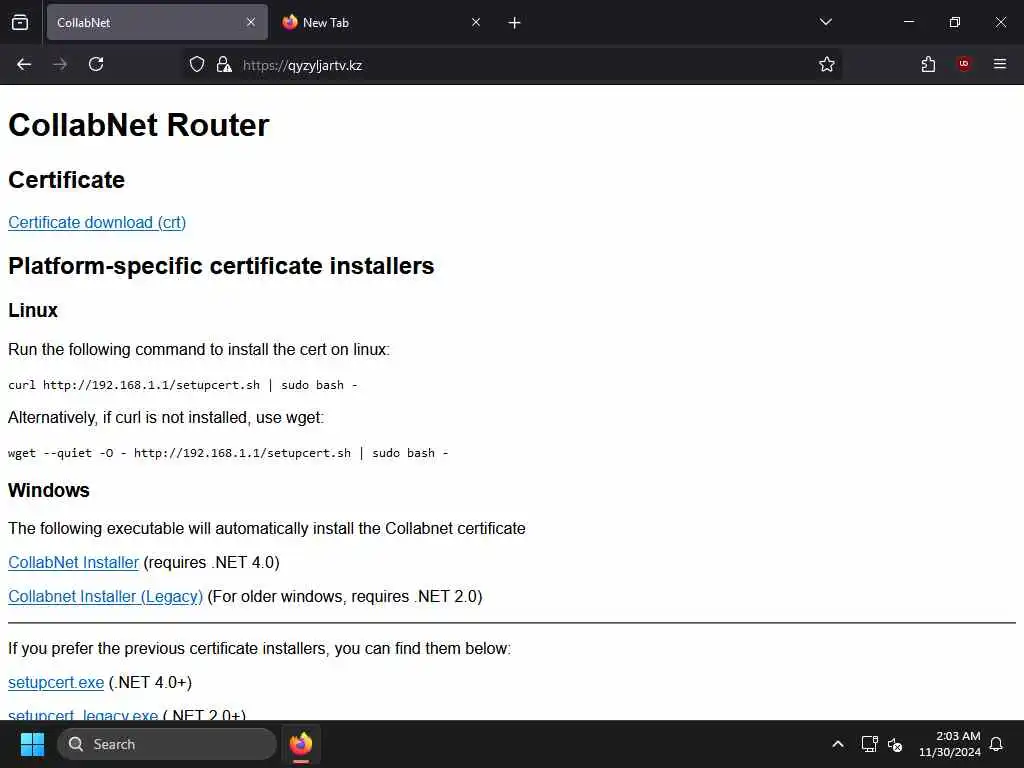Open Collabnet Installer (Legacy) link

(106, 596)
